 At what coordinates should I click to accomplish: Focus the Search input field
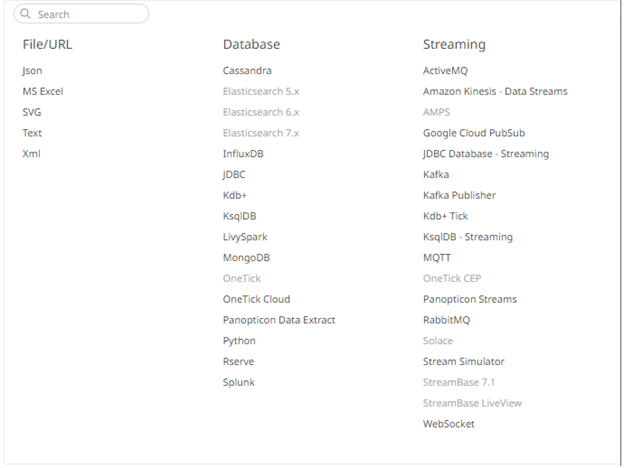tap(81, 14)
